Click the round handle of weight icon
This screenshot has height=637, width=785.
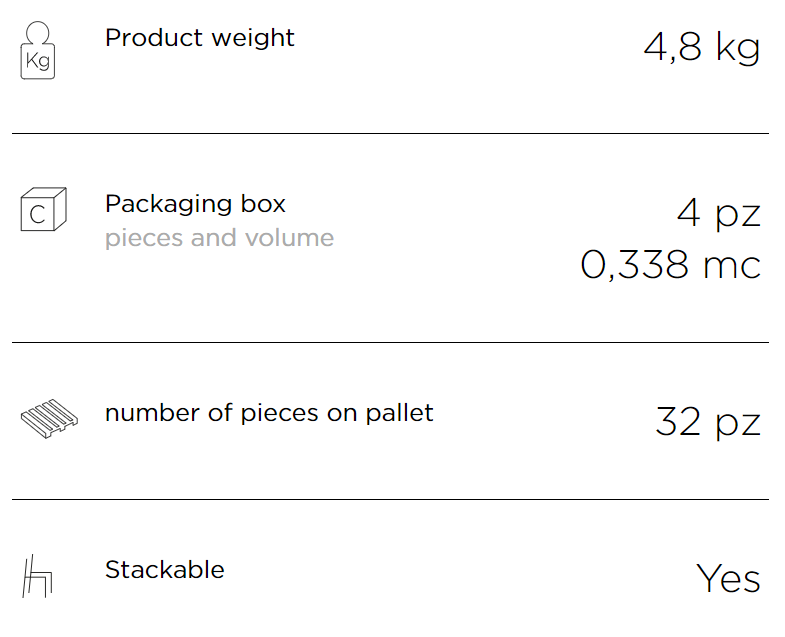[x=38, y=33]
